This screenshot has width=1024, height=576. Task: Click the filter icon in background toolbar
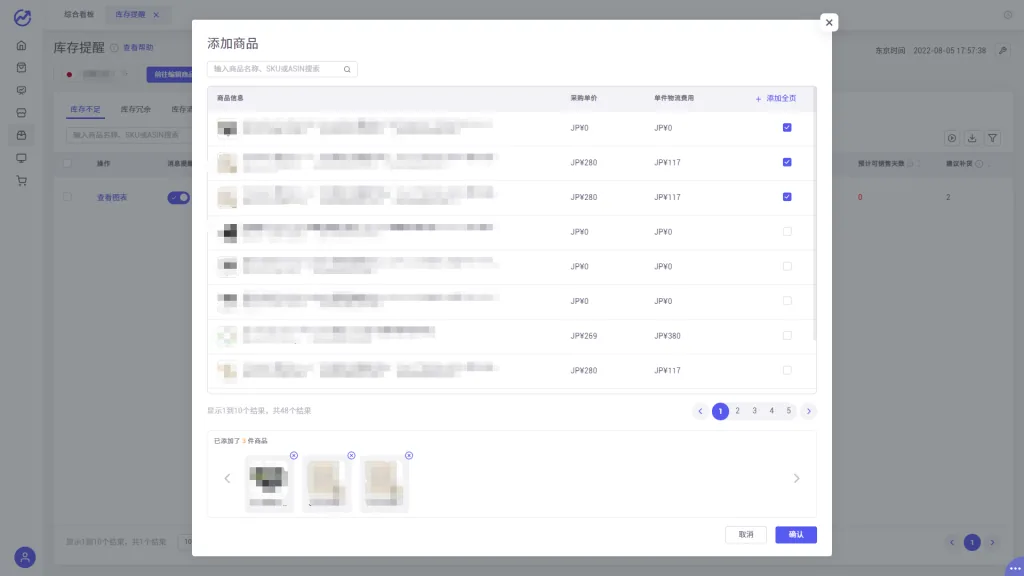(993, 138)
